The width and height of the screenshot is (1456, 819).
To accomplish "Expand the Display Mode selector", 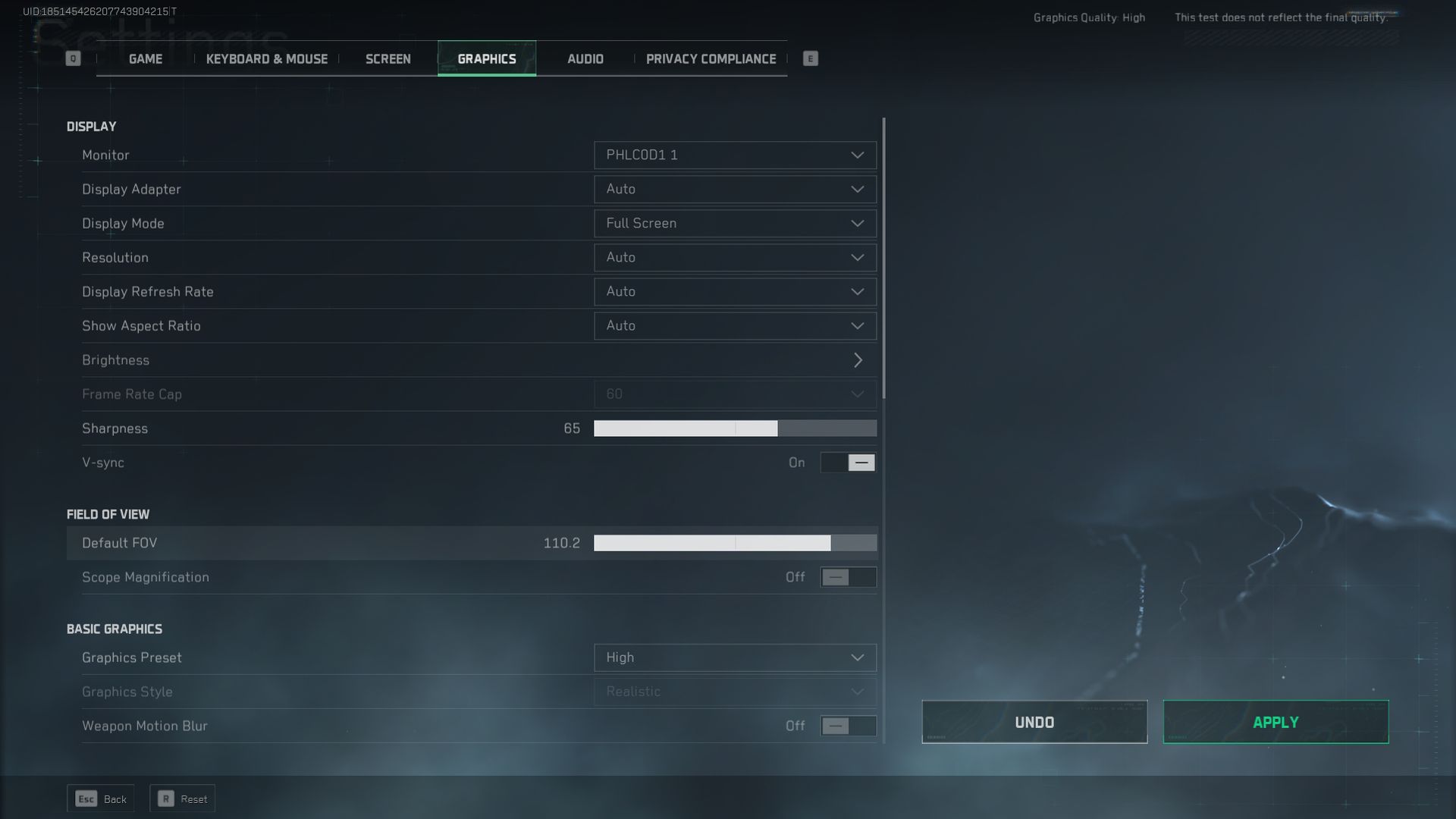I will [734, 223].
